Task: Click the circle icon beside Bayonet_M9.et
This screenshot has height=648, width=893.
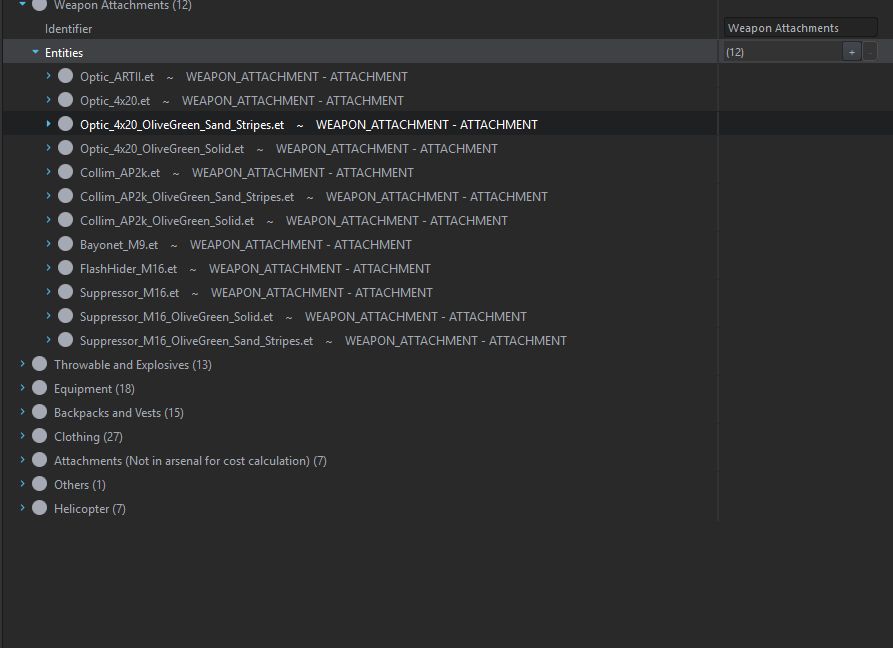Action: click(x=66, y=244)
